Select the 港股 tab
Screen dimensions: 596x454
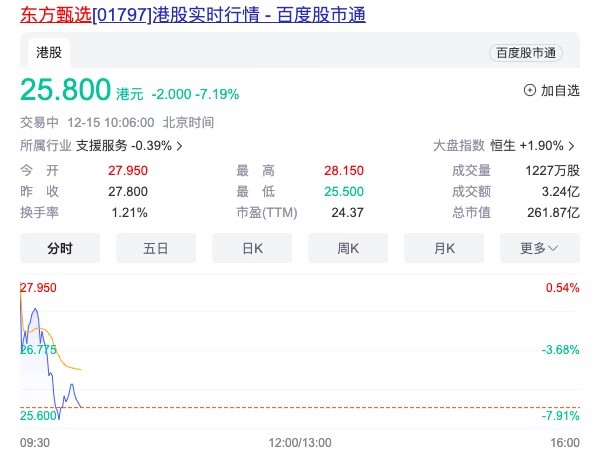pyautogui.click(x=49, y=52)
